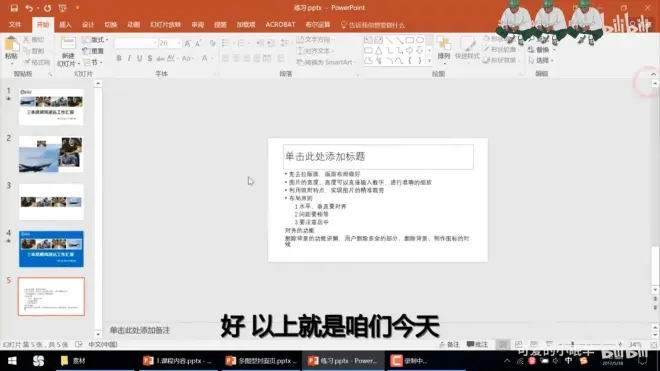Select the text box shape in gallery

(368, 40)
